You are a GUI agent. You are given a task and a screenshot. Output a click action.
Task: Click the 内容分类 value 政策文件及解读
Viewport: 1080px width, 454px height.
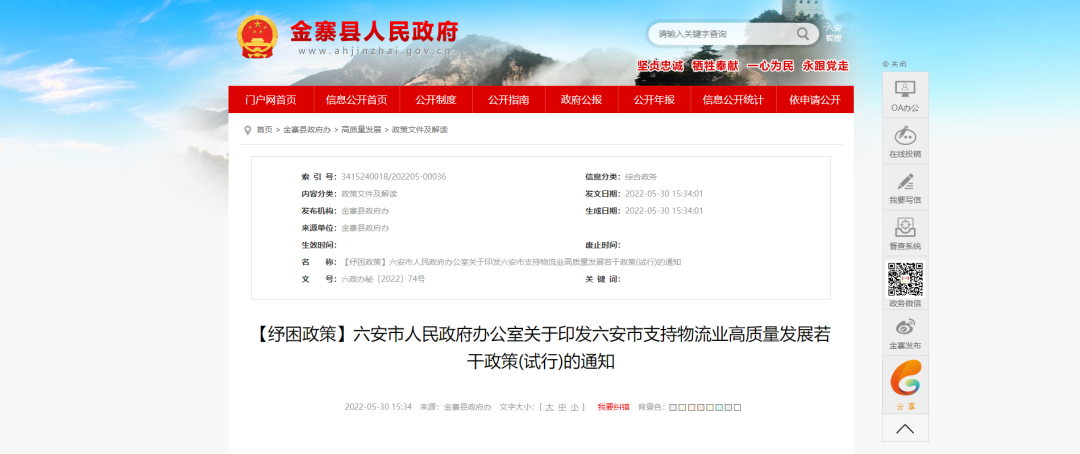[x=369, y=194]
